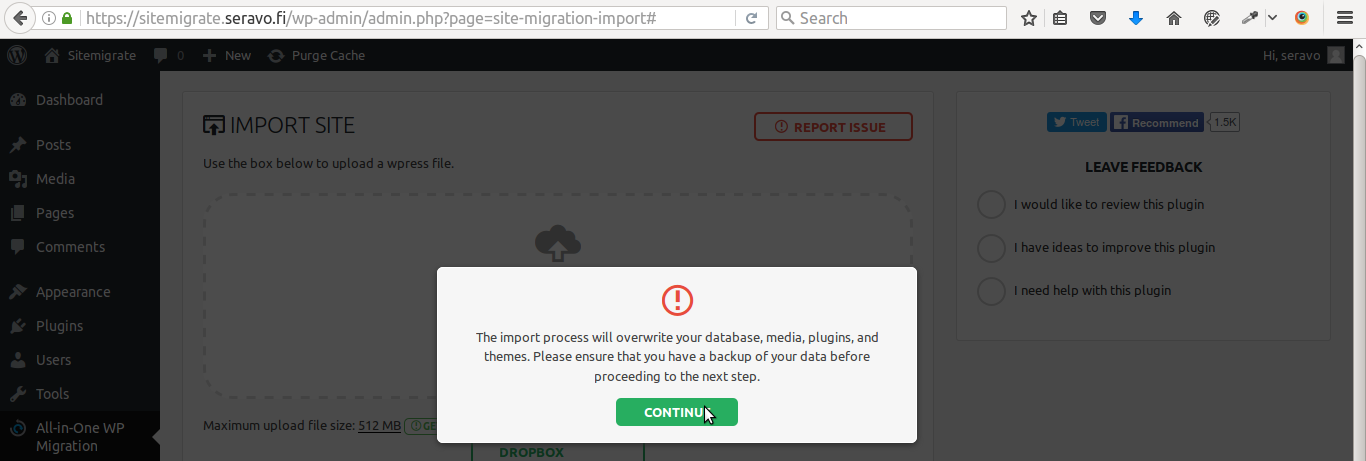Click the Purge Cache button
Screen dimensions: 1366x461
(317, 56)
